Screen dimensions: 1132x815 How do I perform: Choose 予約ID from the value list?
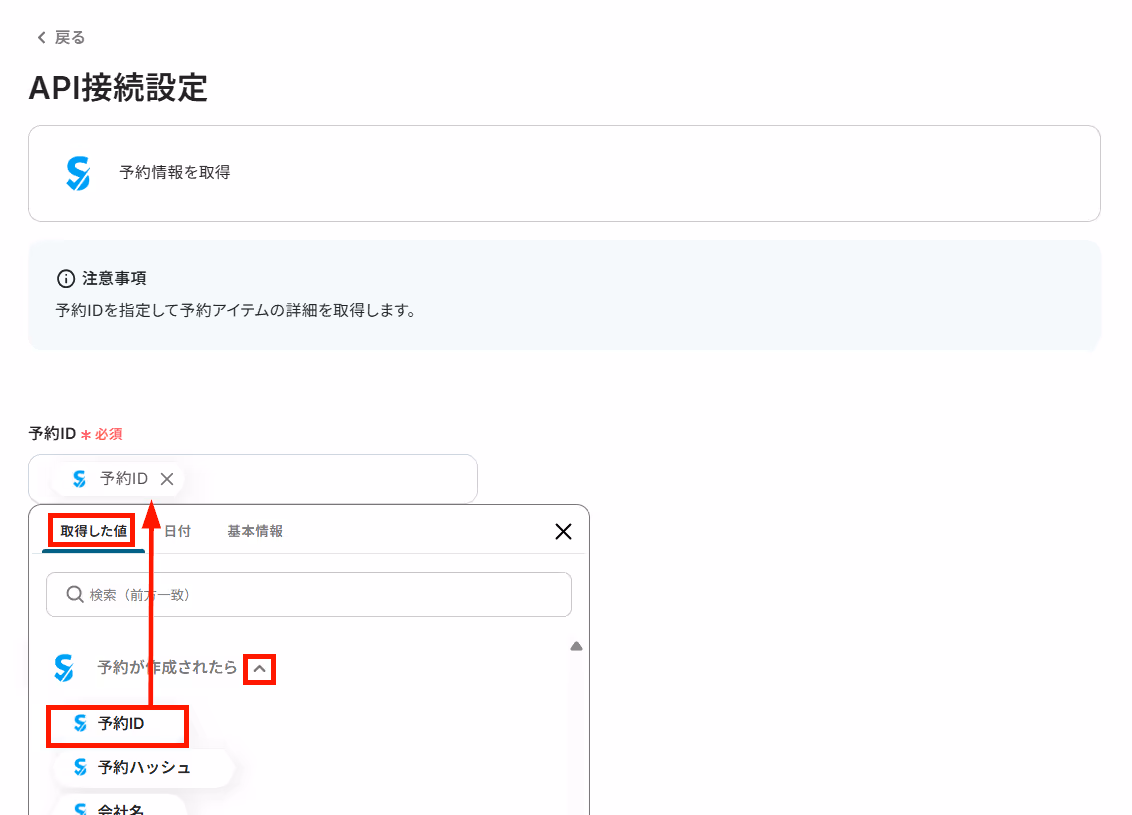pos(118,724)
